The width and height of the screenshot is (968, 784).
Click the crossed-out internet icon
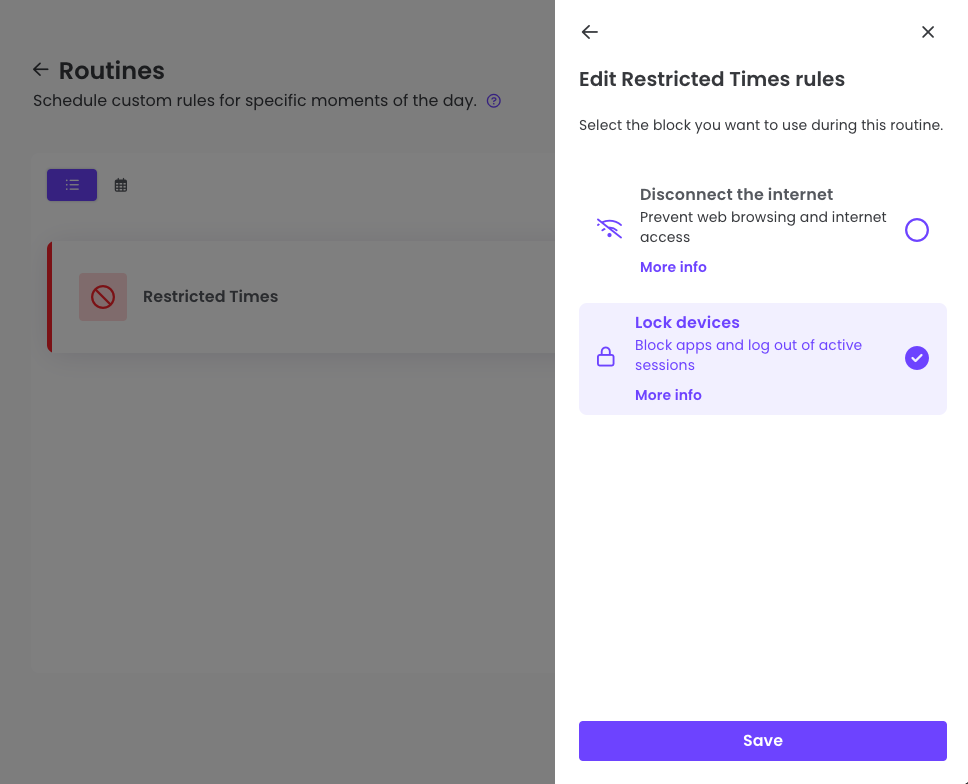click(609, 229)
